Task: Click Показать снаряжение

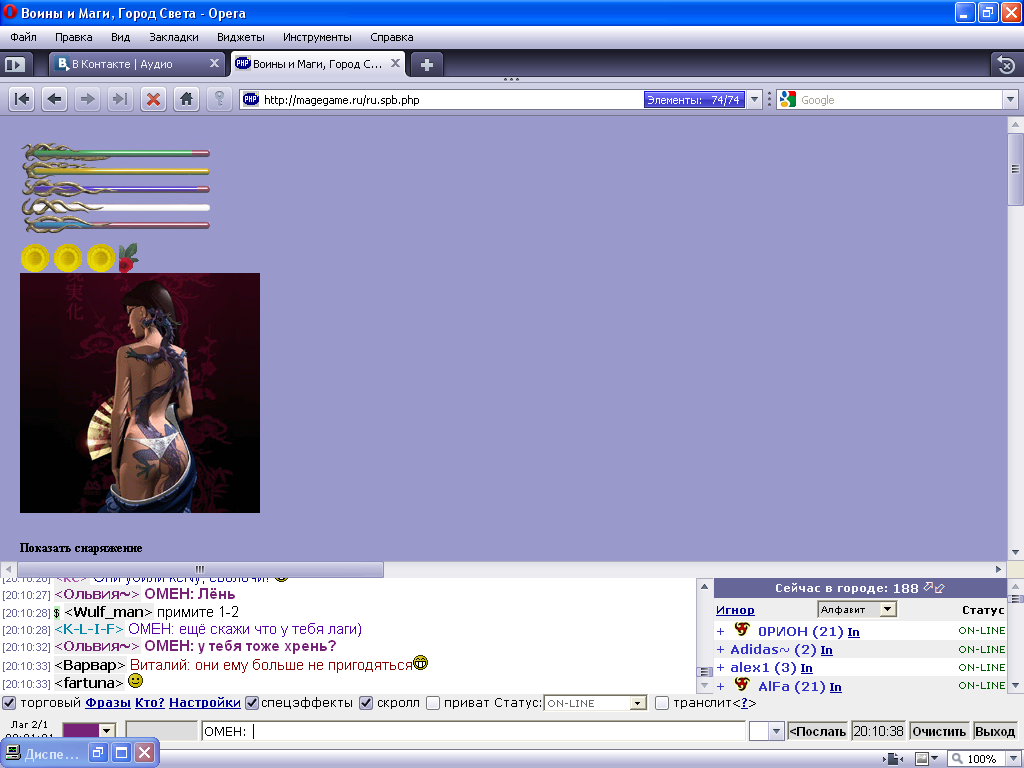Action: pyautogui.click(x=81, y=548)
